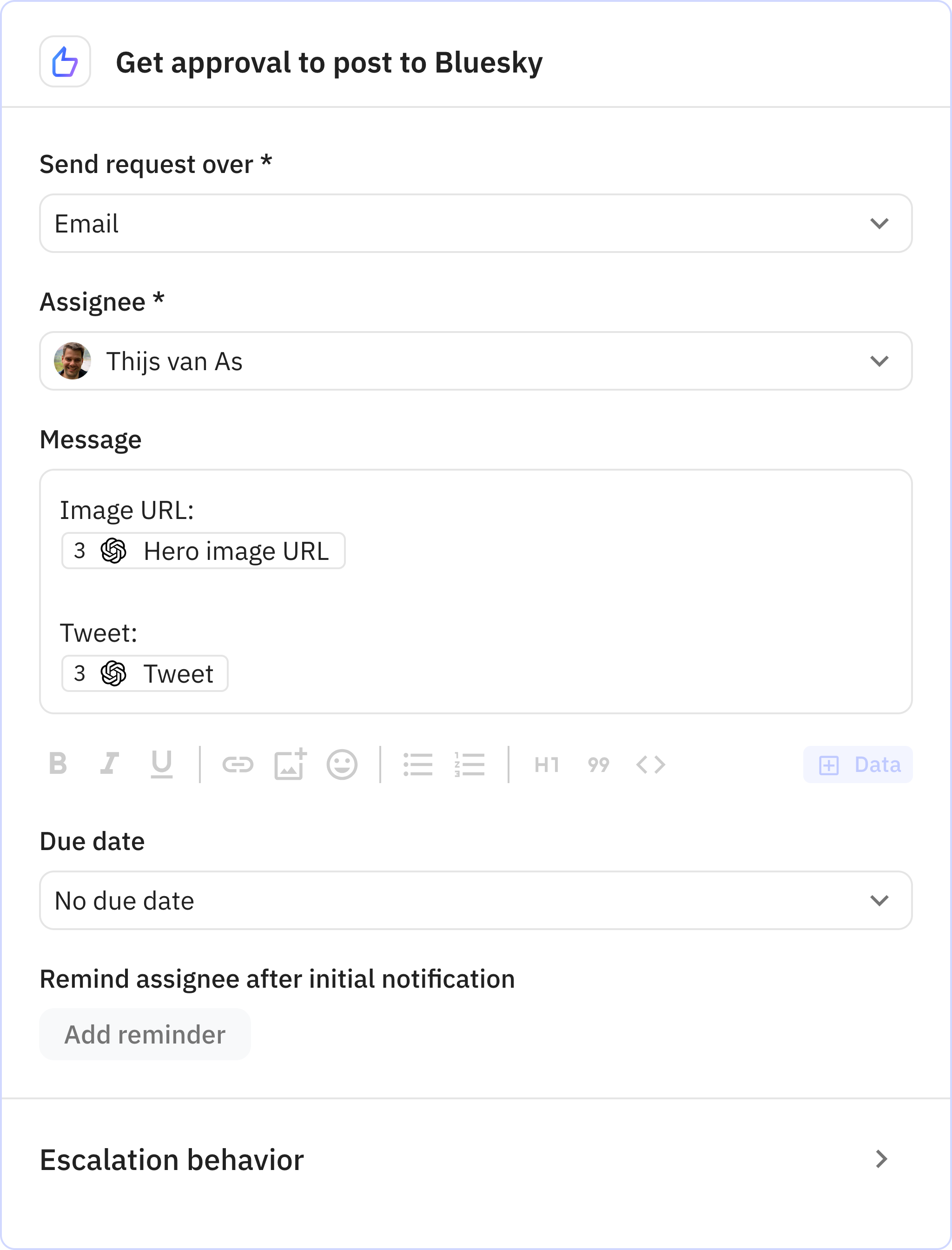Viewport: 952px width, 1250px height.
Task: Open the emoji picker
Action: click(342, 764)
